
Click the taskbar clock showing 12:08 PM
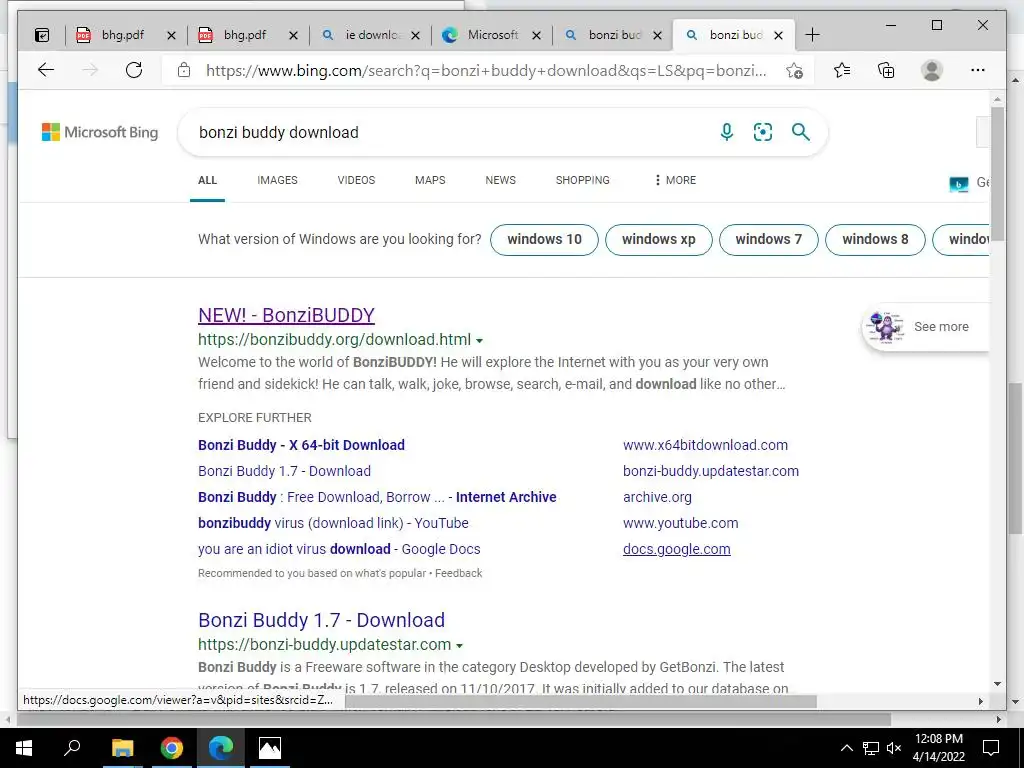click(938, 748)
